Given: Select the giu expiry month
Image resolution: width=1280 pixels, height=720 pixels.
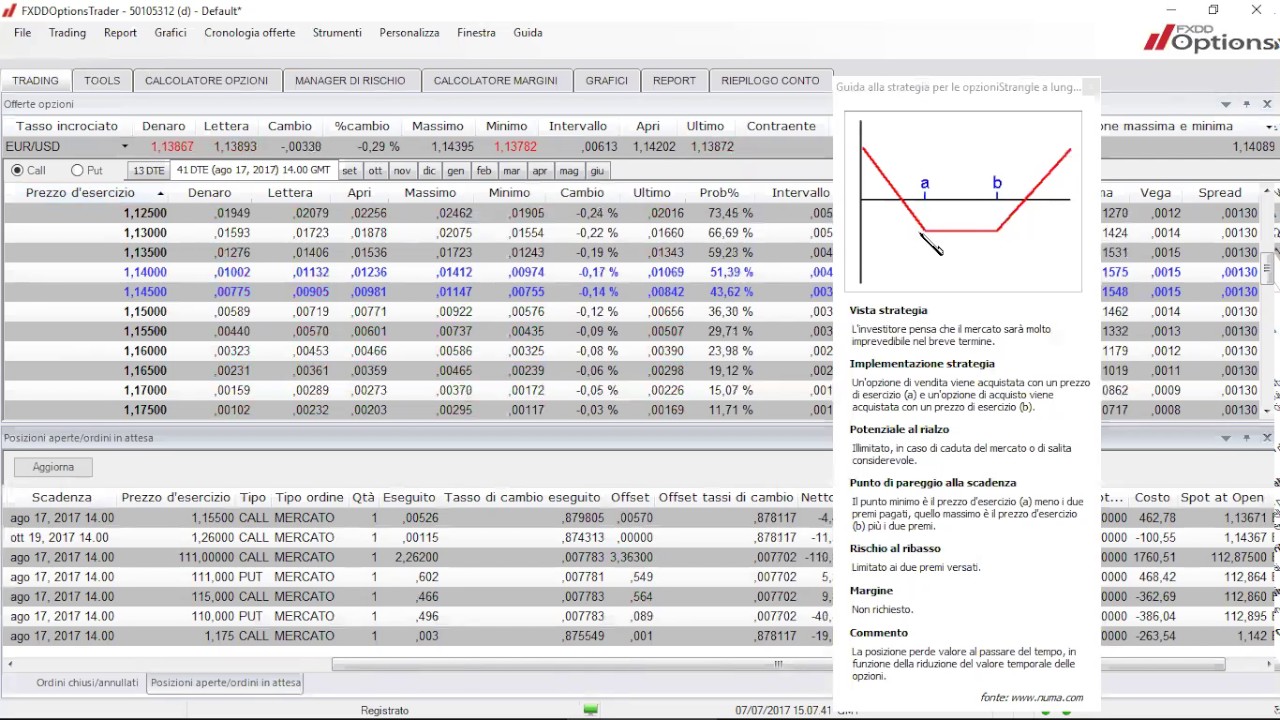Looking at the screenshot, I should [597, 171].
